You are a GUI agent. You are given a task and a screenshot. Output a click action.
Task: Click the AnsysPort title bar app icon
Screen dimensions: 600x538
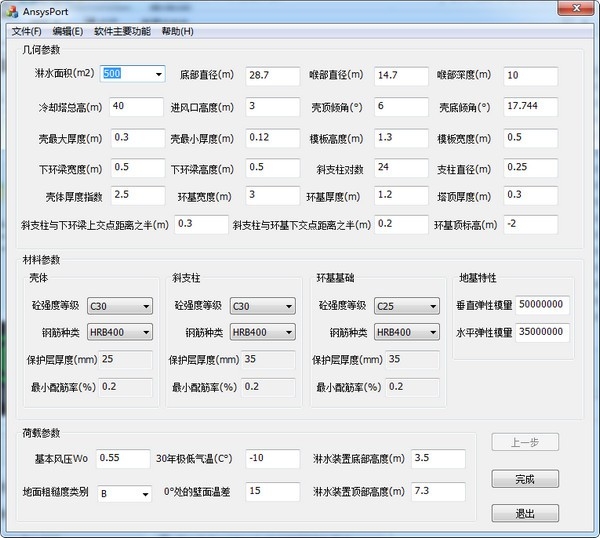click(x=12, y=12)
